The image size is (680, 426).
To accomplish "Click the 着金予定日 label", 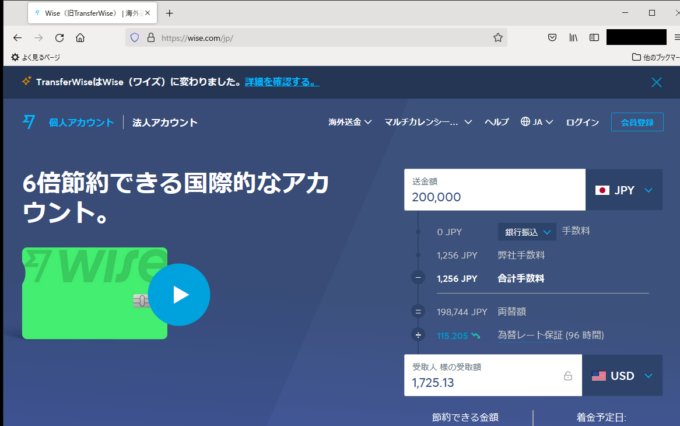I will [601, 417].
